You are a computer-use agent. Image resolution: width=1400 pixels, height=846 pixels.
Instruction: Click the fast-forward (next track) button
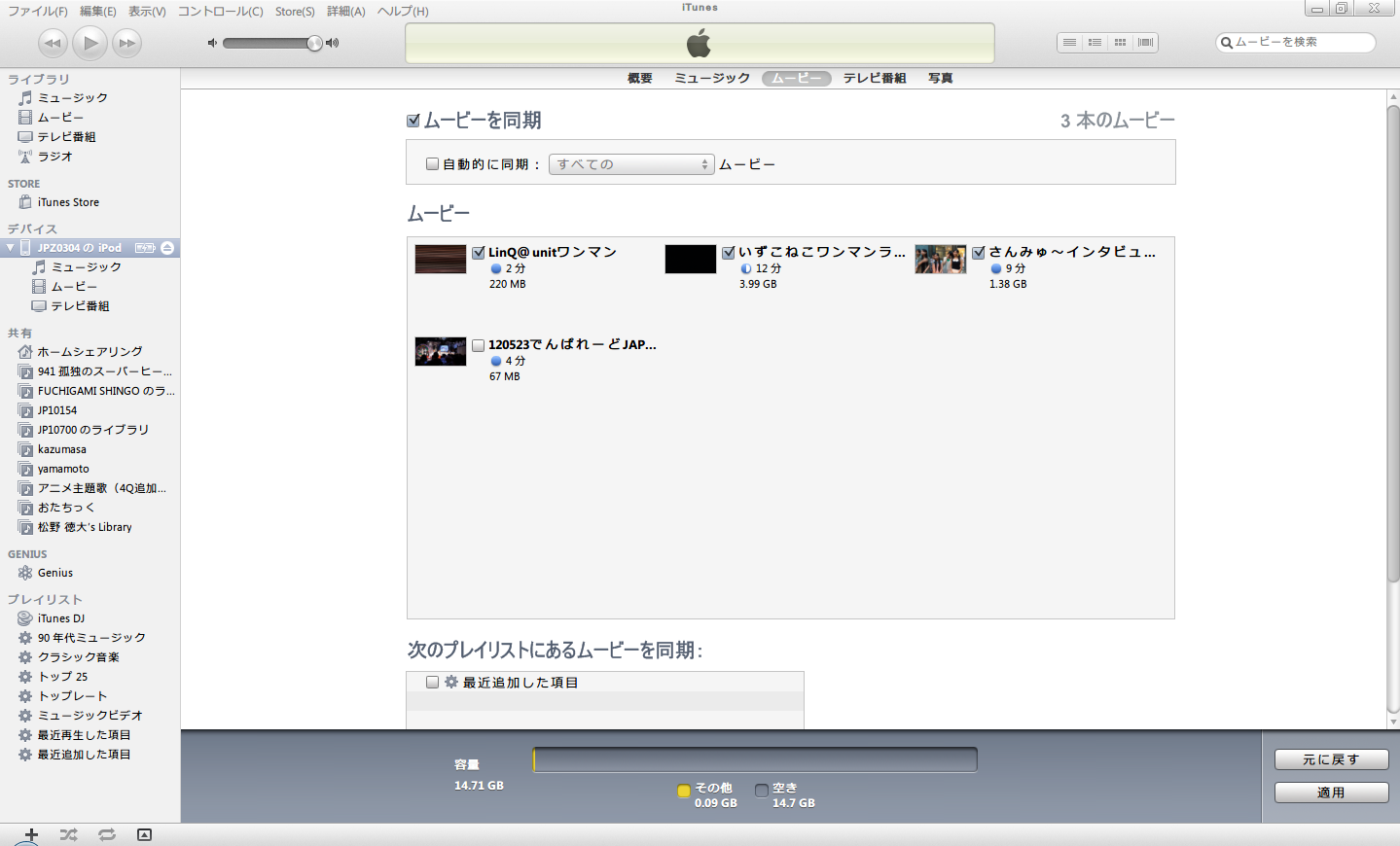pyautogui.click(x=127, y=43)
